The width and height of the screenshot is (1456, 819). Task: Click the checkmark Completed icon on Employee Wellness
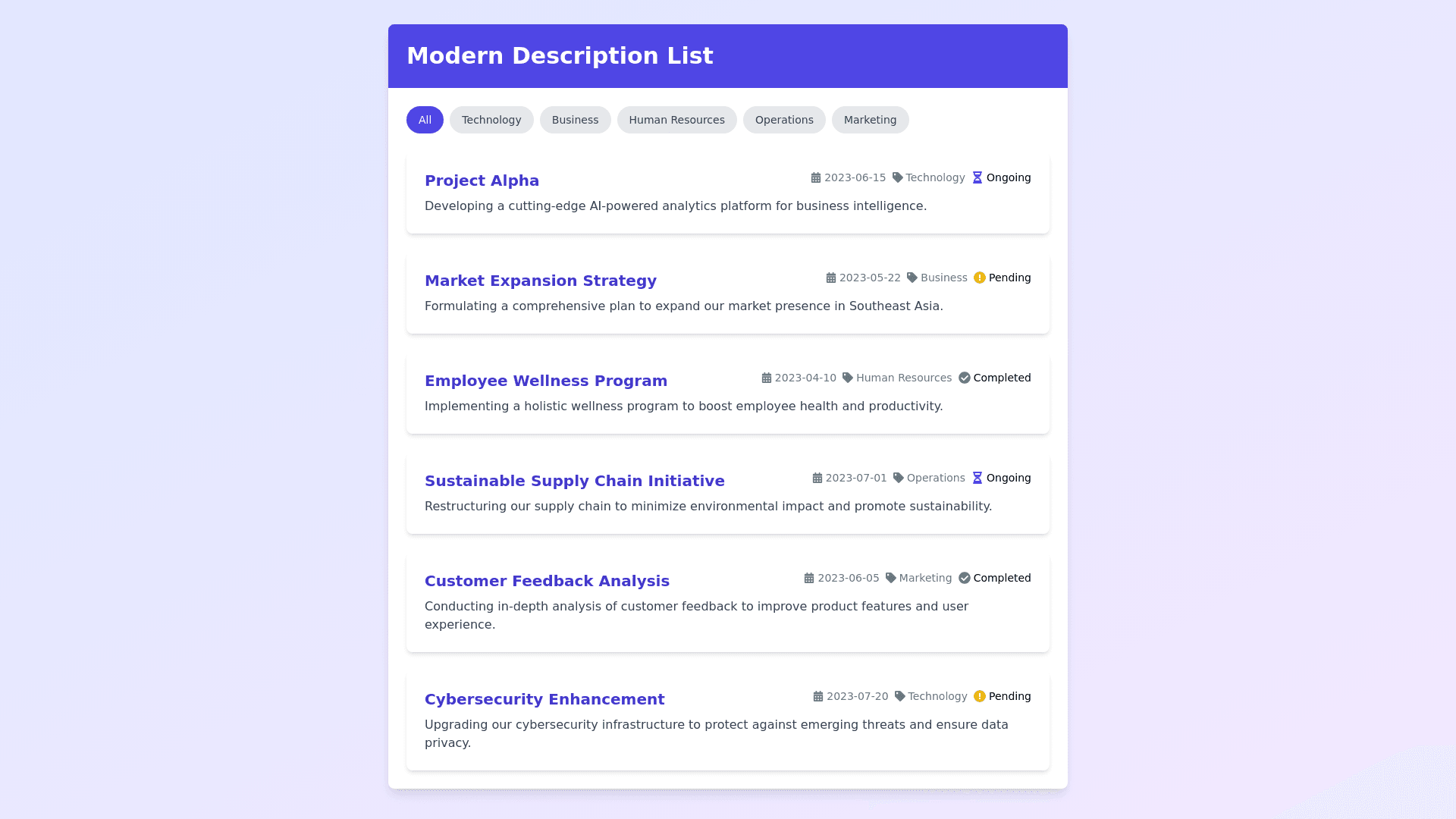965,378
